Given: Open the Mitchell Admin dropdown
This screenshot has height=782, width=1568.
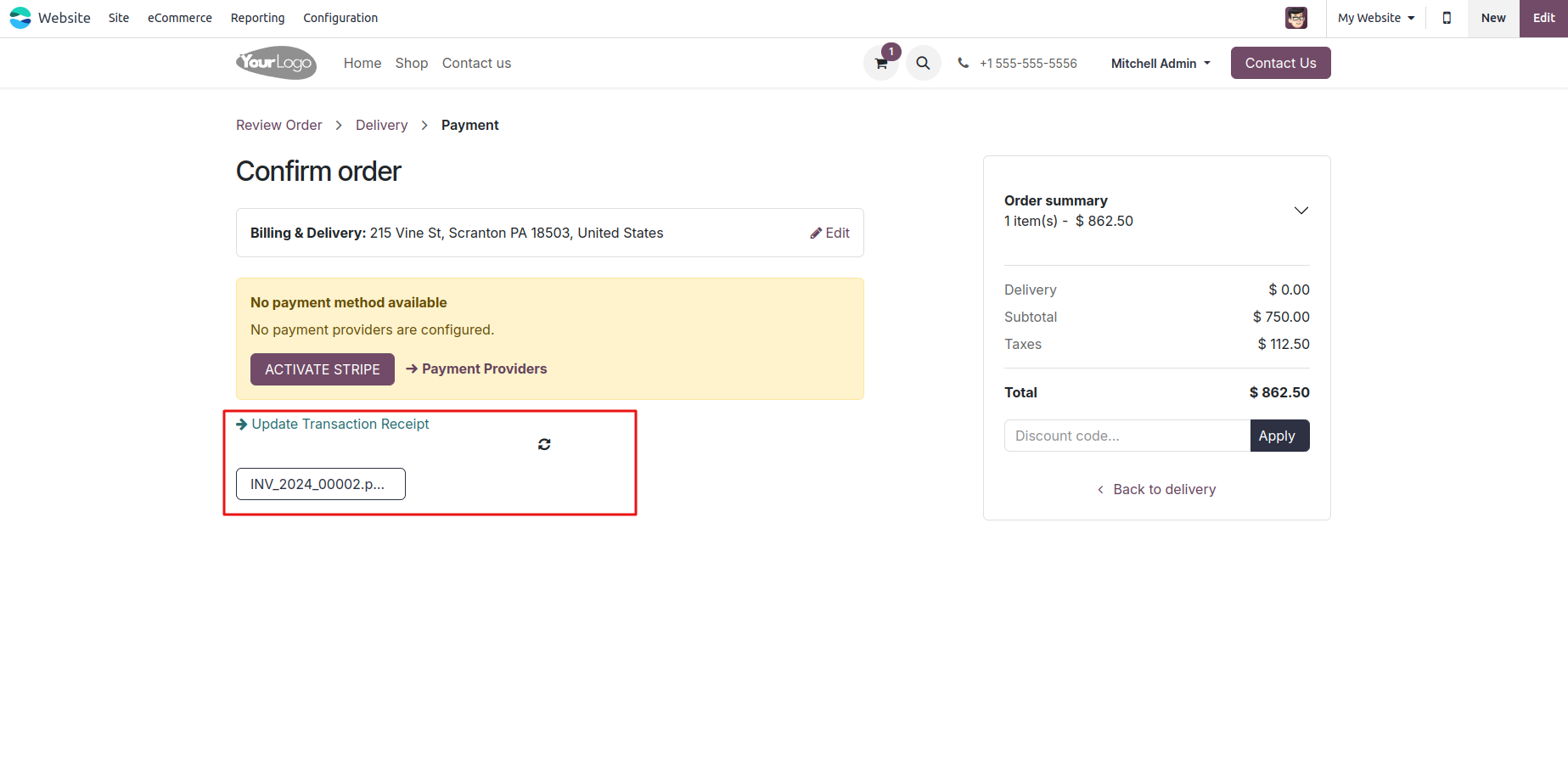Looking at the screenshot, I should (1160, 64).
